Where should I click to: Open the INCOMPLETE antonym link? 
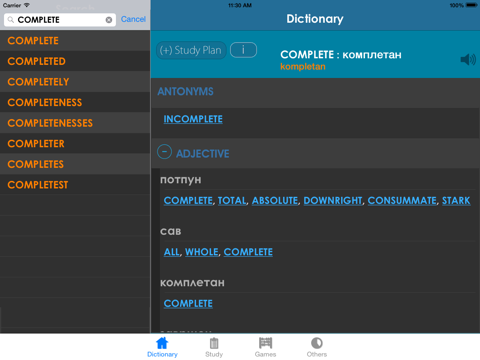pyautogui.click(x=193, y=119)
